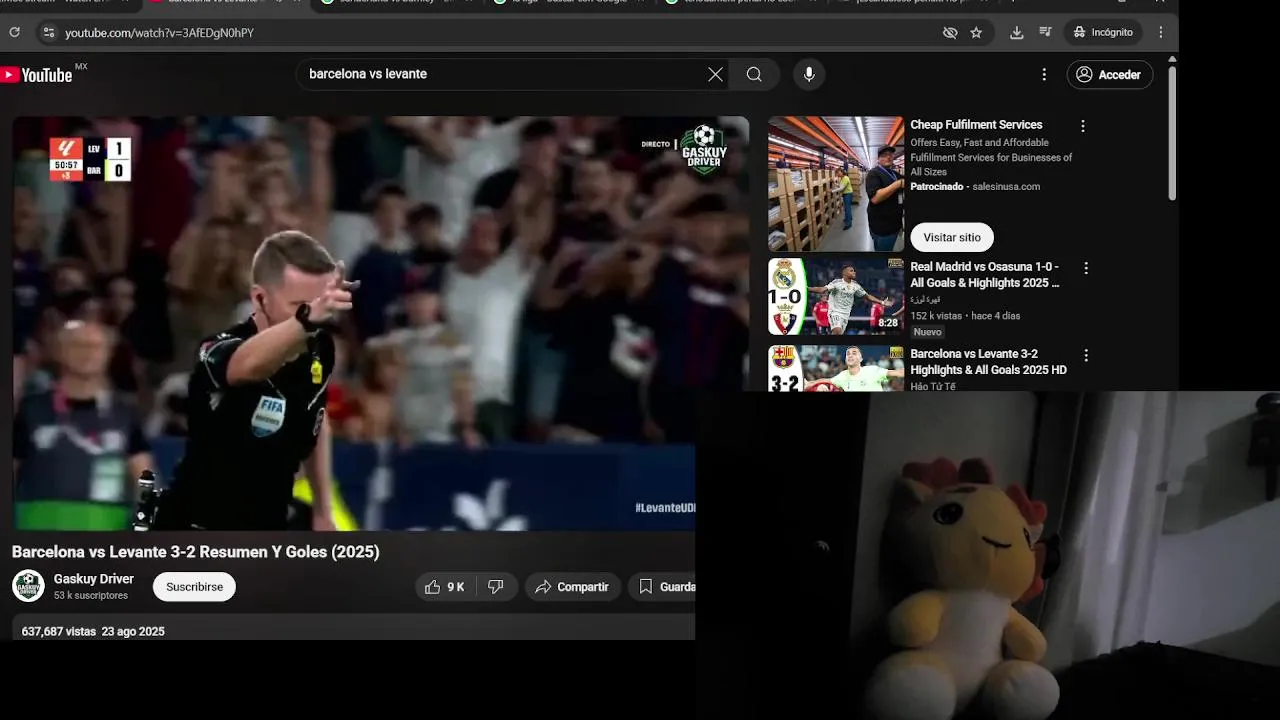Reload the page with the browser refresh icon
The width and height of the screenshot is (1280, 720).
tap(14, 32)
